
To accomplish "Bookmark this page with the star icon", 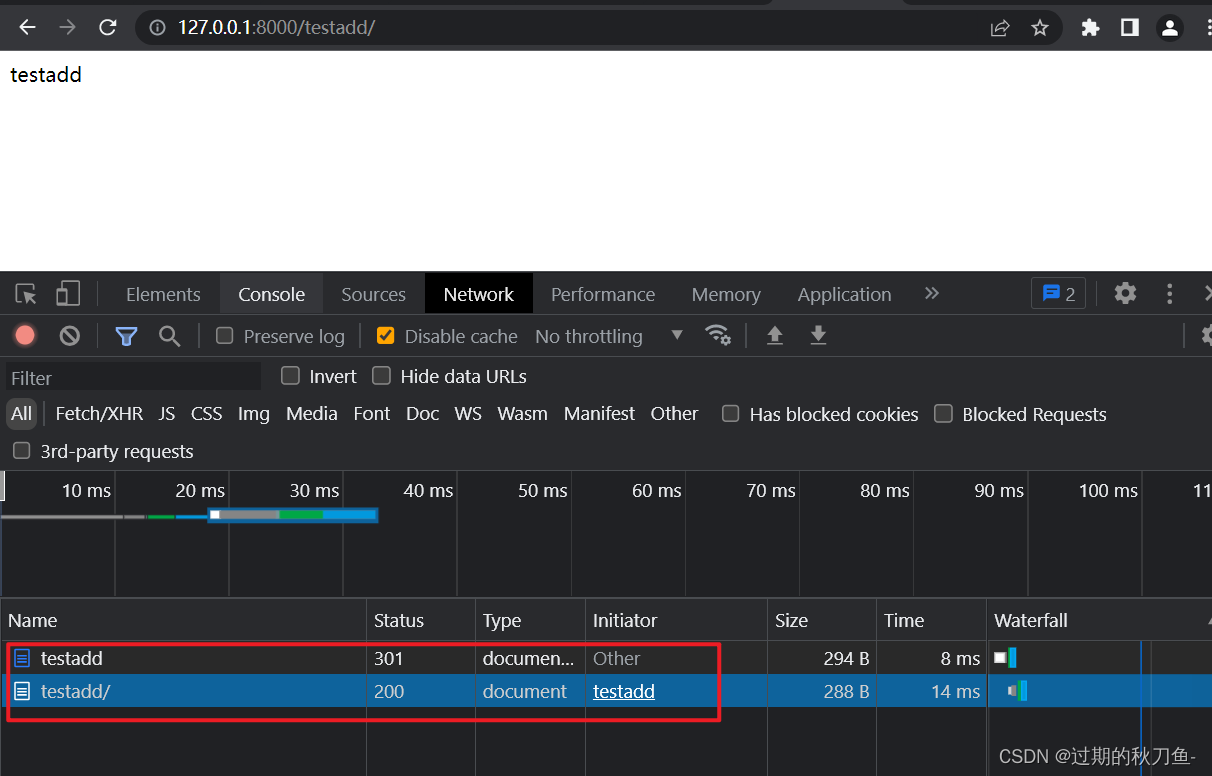I will click(x=1040, y=28).
